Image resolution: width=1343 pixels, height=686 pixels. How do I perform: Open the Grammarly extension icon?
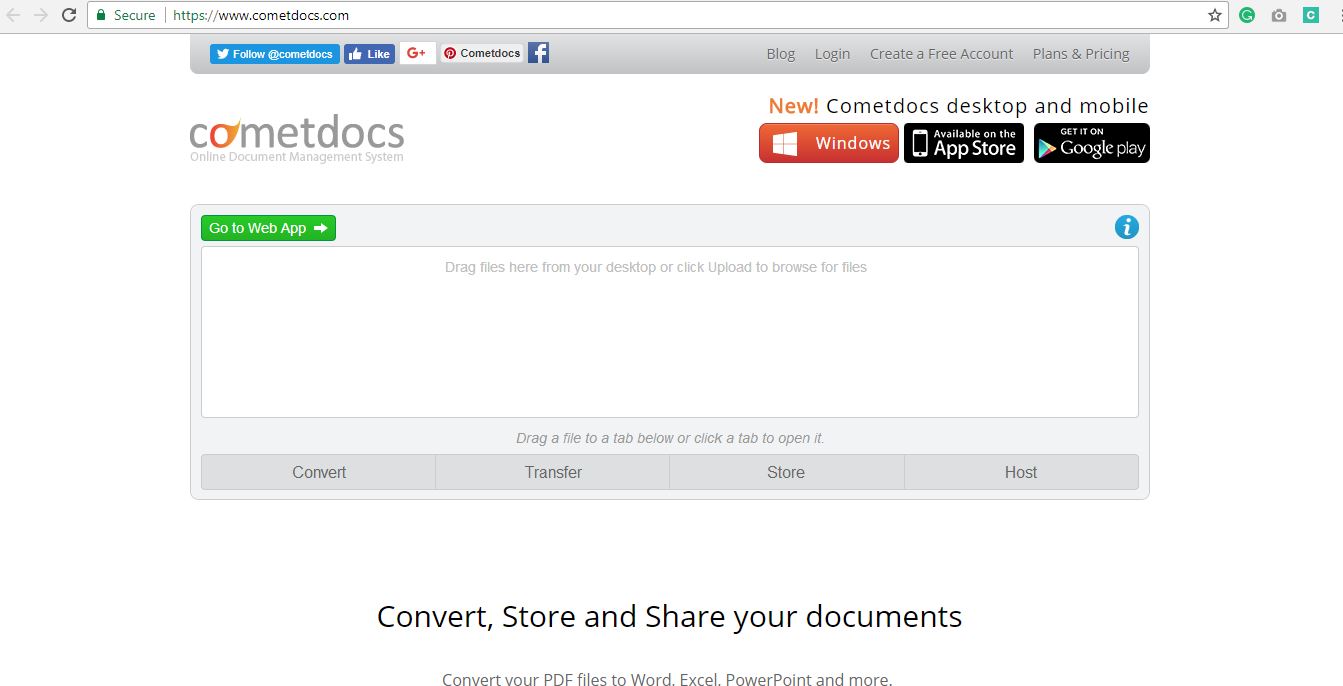click(x=1247, y=15)
